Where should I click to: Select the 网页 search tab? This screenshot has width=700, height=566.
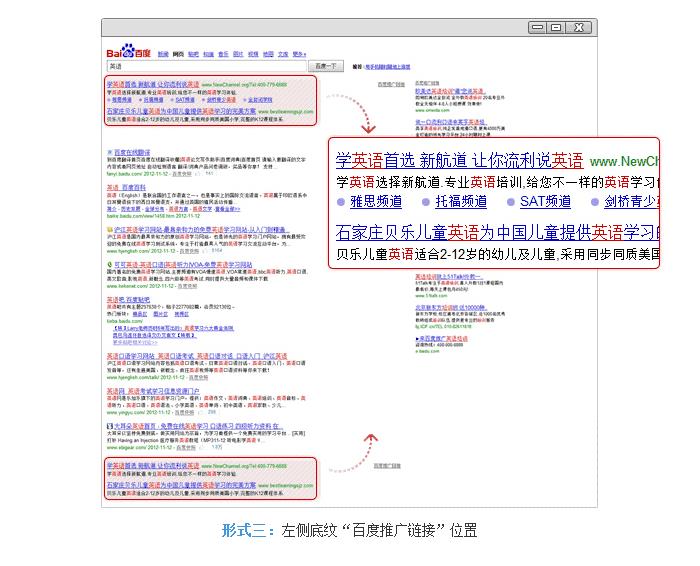click(178, 54)
